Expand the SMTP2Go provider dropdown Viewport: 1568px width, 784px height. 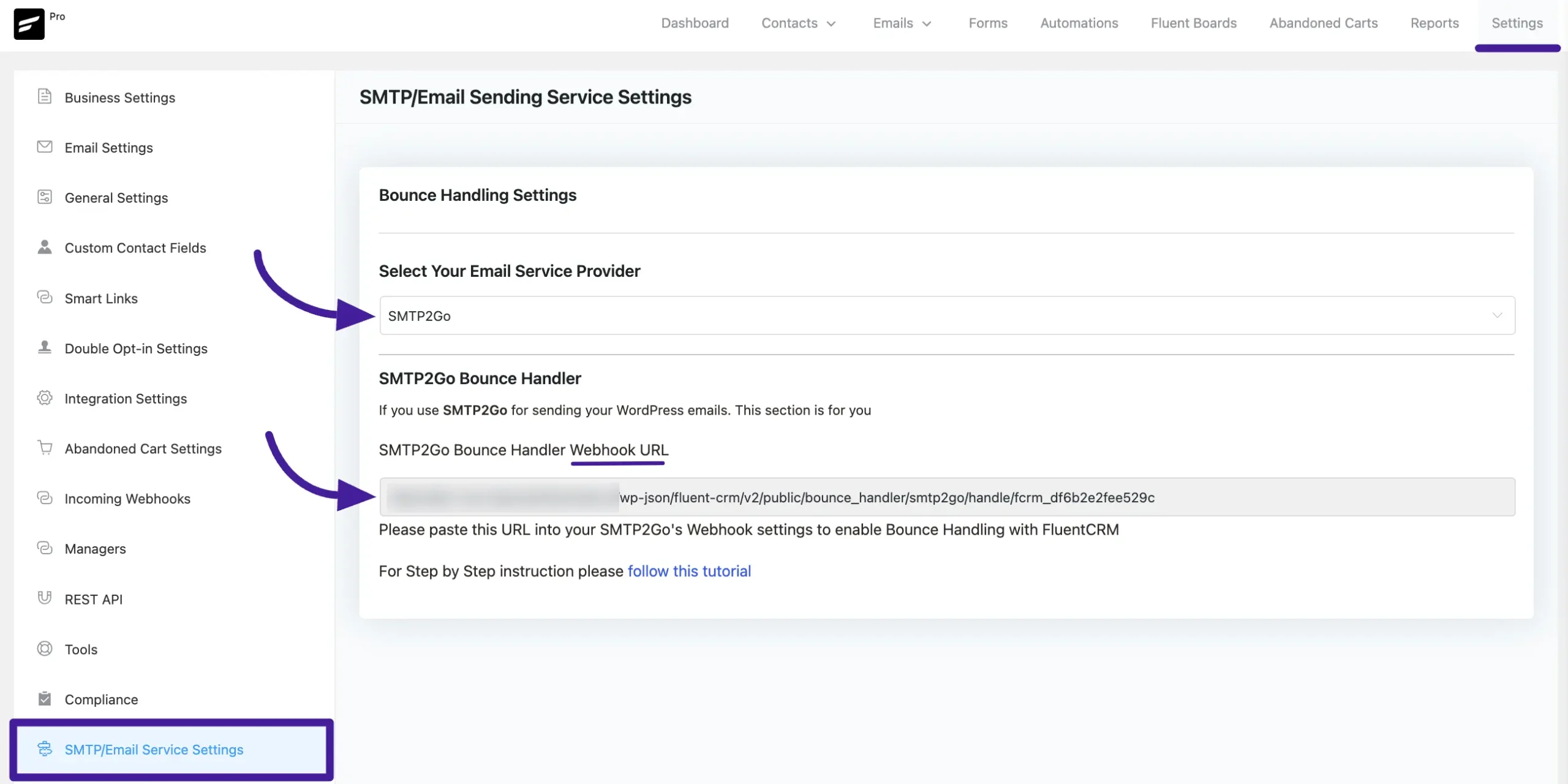click(x=1497, y=315)
